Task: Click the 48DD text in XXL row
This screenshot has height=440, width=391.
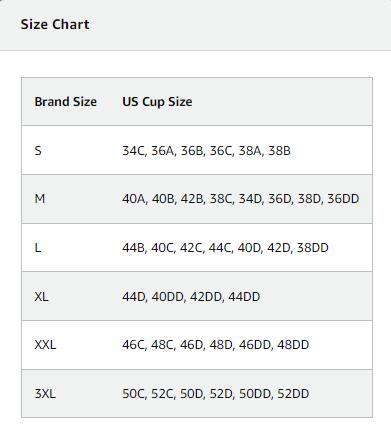Action: tap(293, 344)
